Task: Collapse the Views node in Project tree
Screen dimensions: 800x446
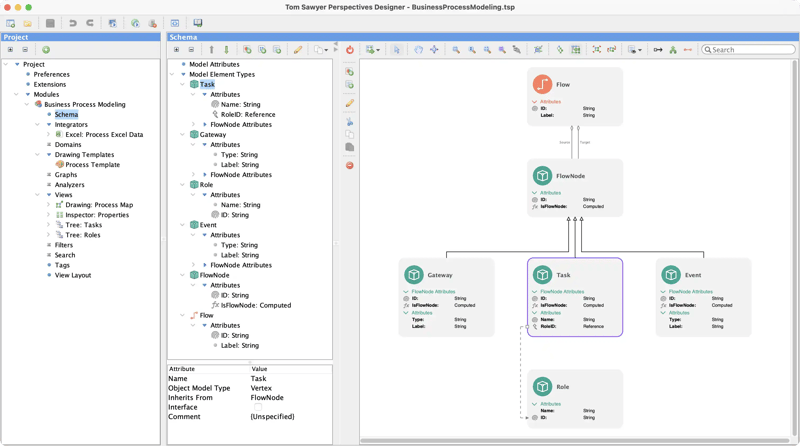Action: tap(38, 195)
